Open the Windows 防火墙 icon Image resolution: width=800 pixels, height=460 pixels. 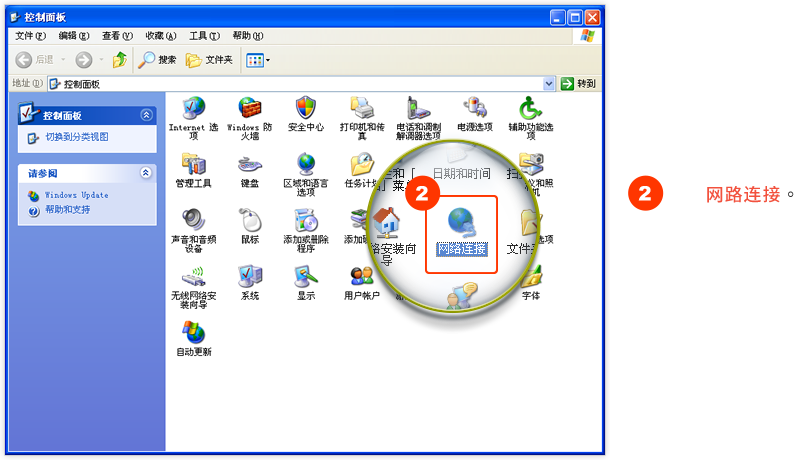point(249,108)
